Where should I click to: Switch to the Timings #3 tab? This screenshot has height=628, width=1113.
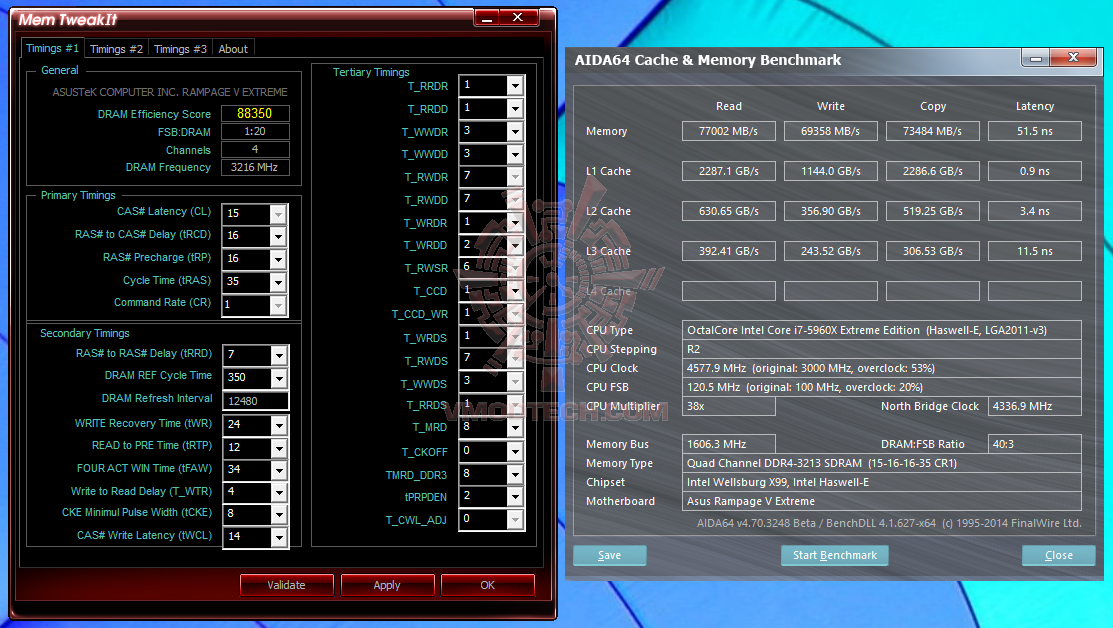[x=180, y=49]
